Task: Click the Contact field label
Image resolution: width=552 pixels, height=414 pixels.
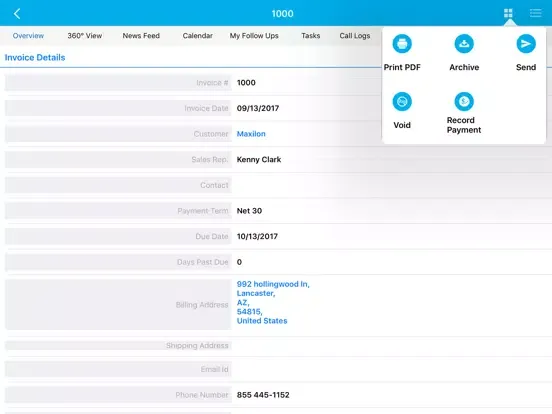Action: click(214, 185)
